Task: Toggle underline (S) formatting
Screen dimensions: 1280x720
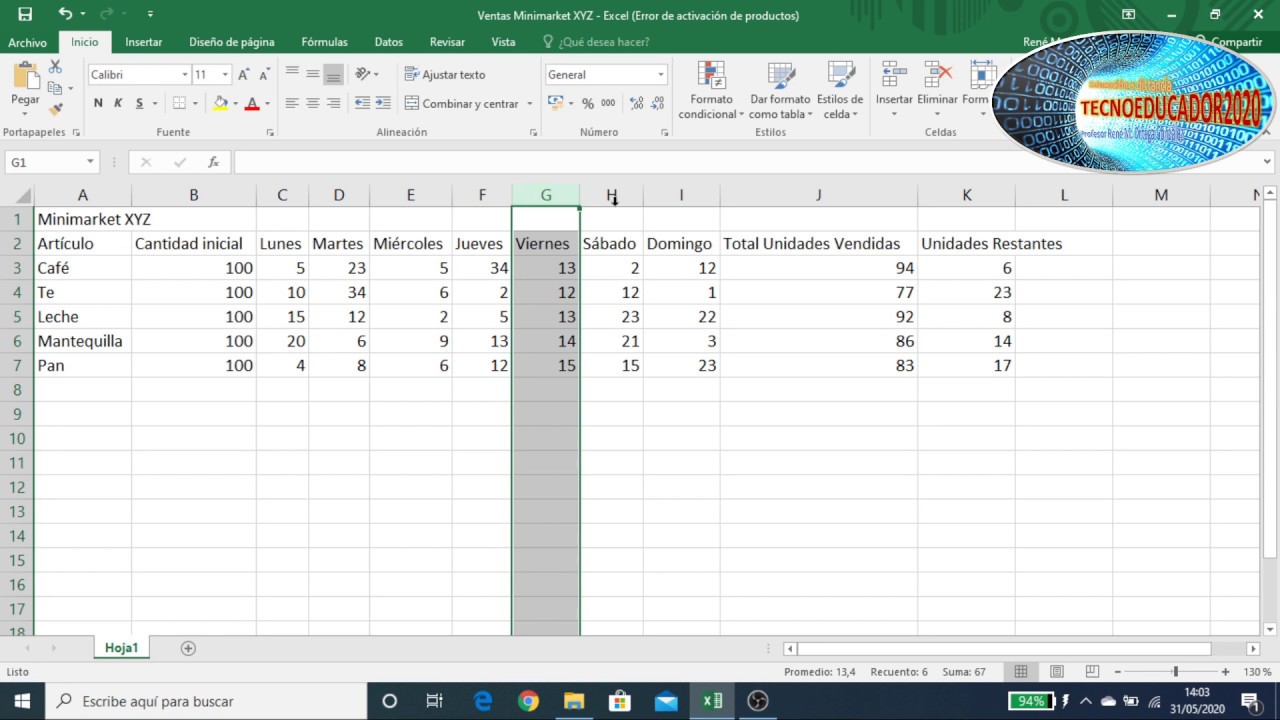Action: coord(139,103)
